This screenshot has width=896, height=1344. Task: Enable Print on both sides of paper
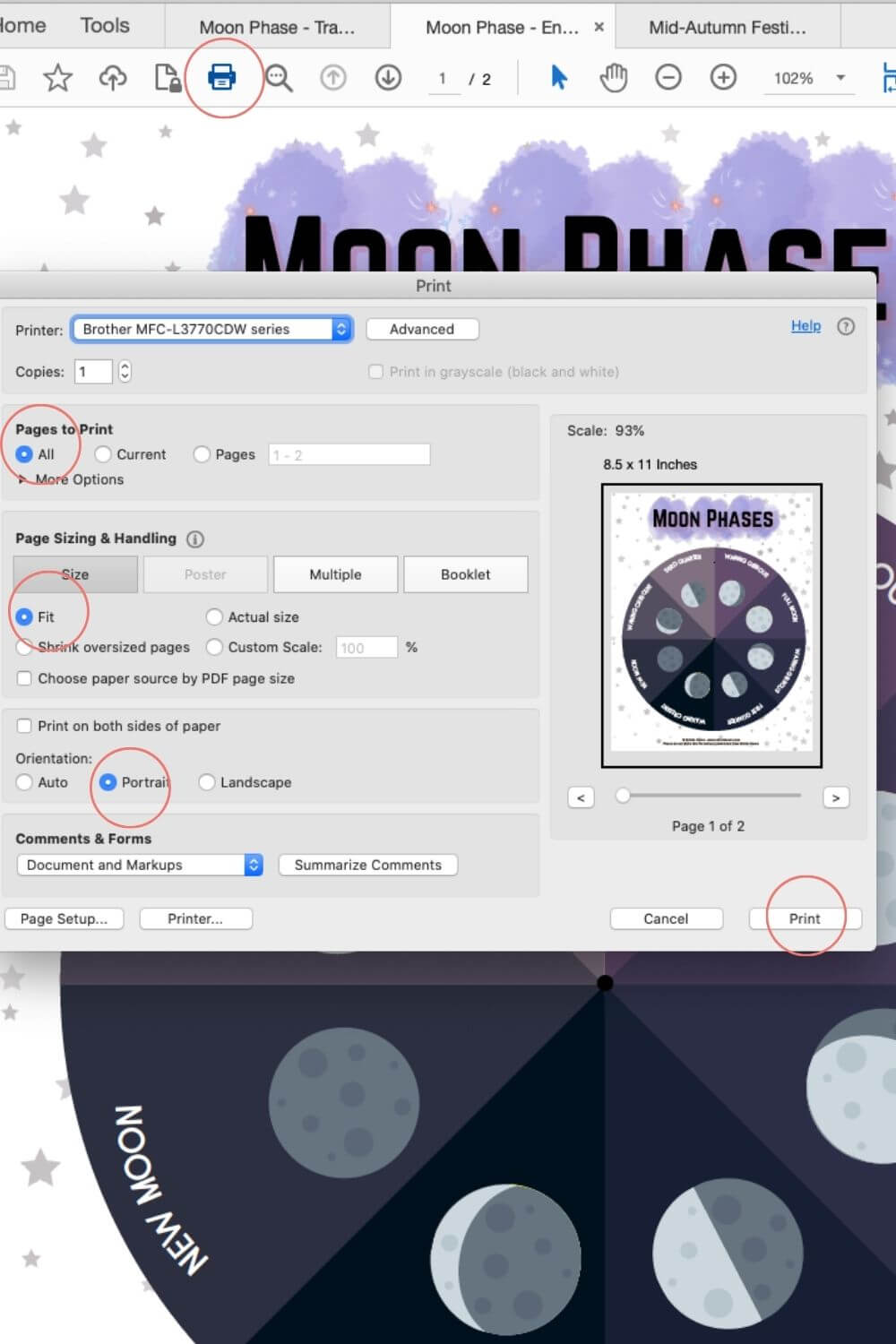[118, 726]
